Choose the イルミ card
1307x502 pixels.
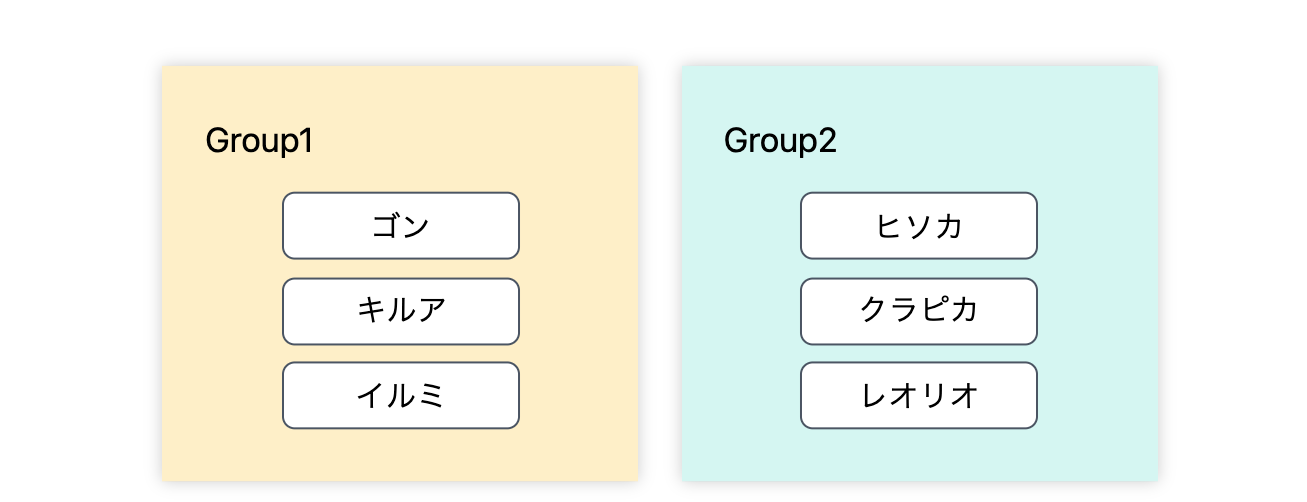click(400, 396)
